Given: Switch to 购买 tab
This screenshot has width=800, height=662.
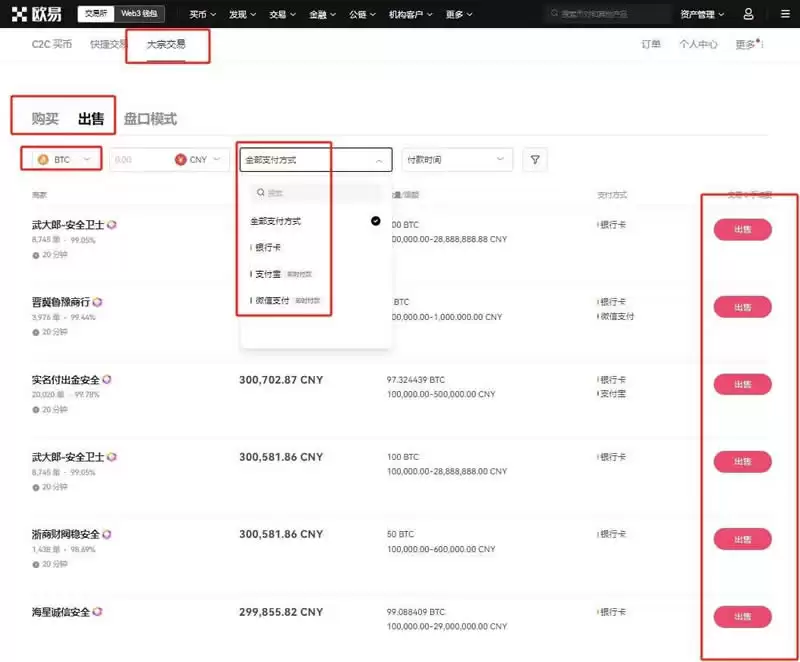Looking at the screenshot, I should click(x=45, y=119).
